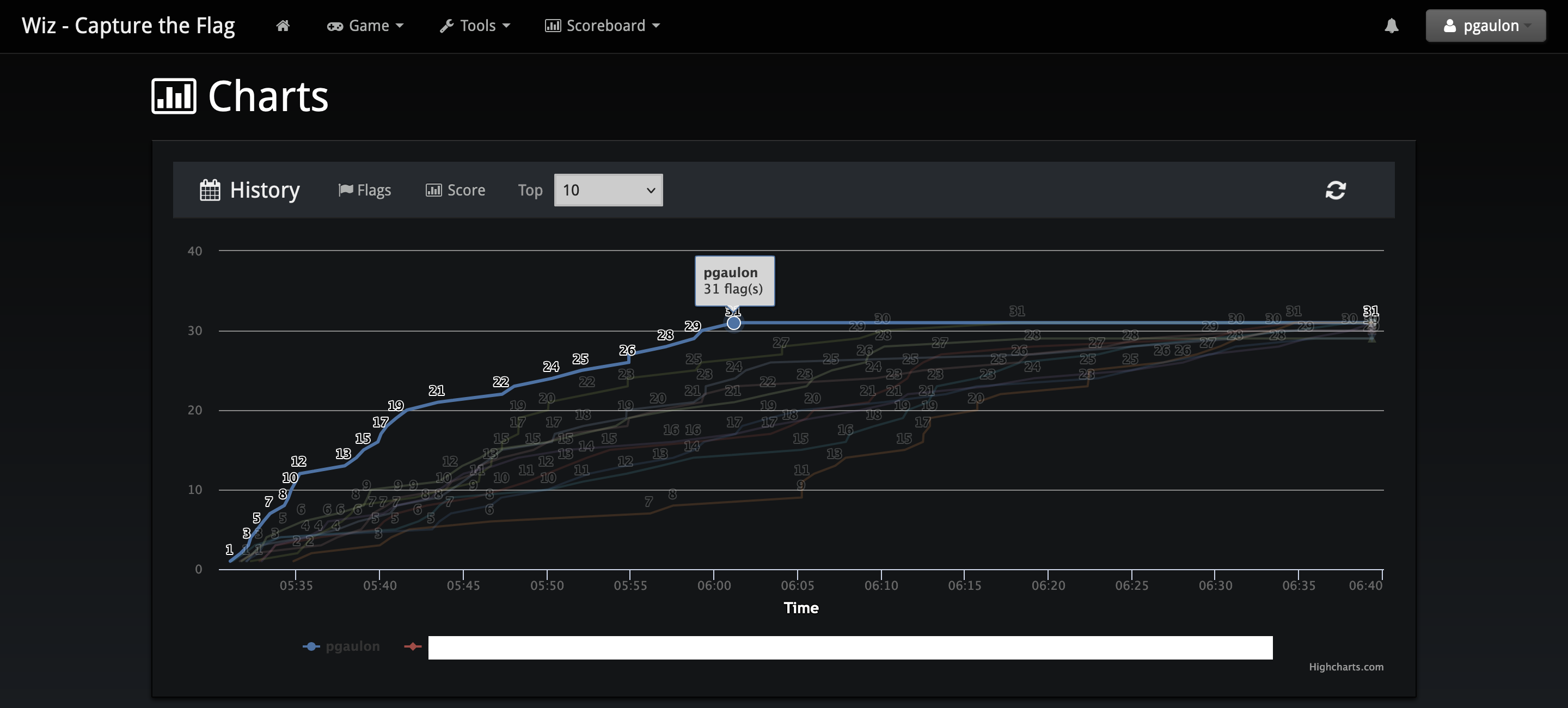Click the pgaulon 31 flags data point

point(733,322)
